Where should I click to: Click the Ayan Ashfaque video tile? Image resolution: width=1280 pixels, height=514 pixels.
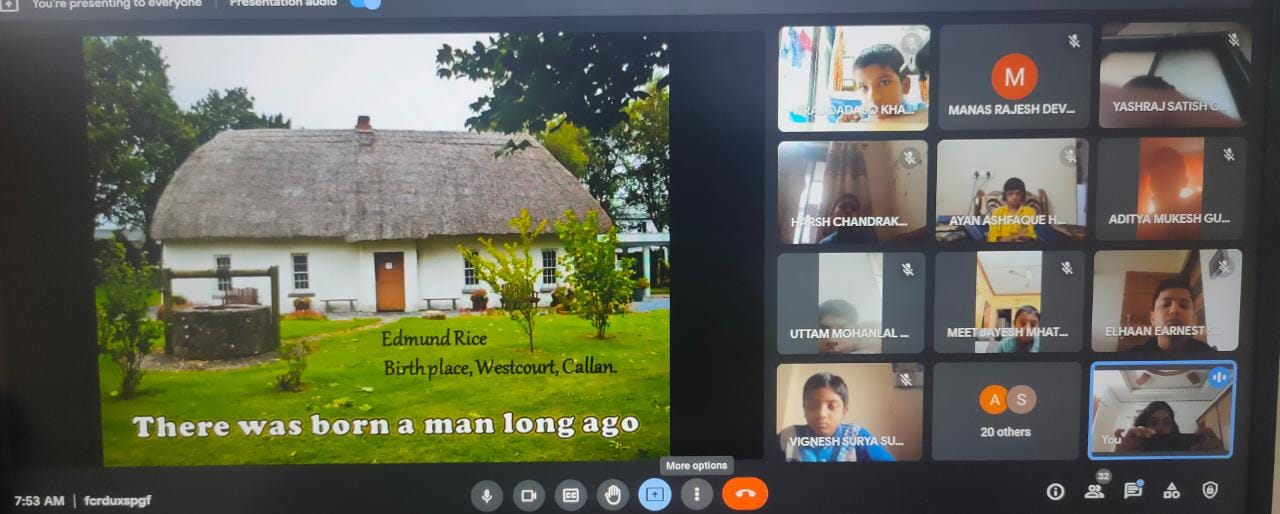(1010, 191)
